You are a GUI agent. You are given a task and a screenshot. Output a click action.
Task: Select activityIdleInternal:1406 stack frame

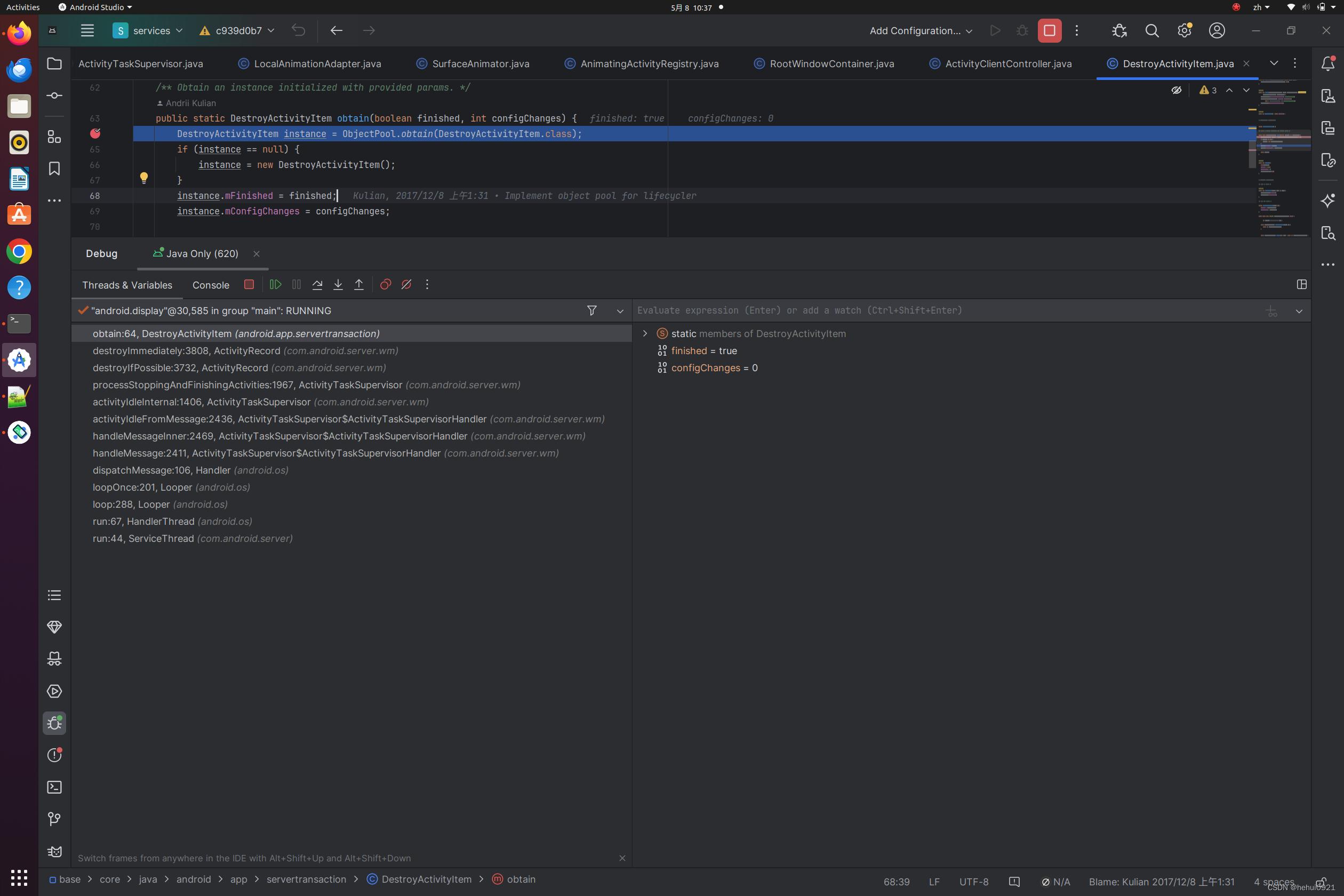[x=351, y=402]
